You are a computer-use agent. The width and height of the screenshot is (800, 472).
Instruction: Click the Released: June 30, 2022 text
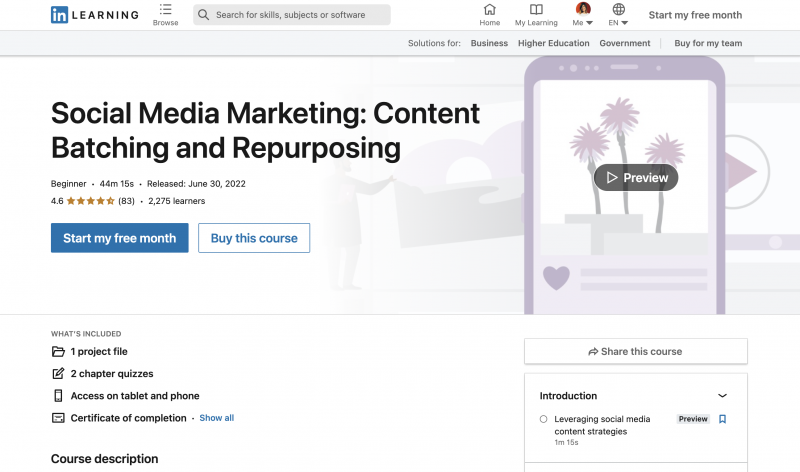196,184
